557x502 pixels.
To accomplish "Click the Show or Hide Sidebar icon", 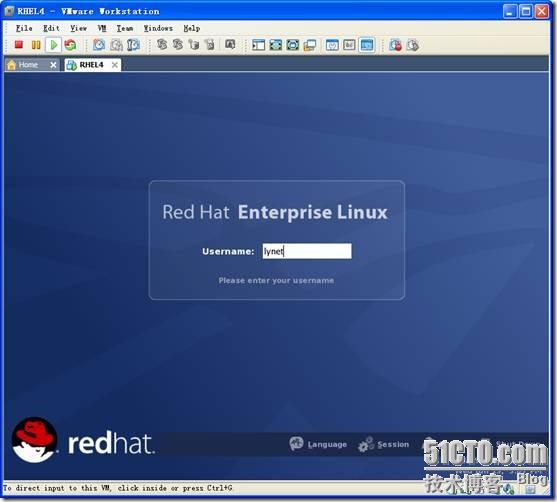I will (258, 45).
